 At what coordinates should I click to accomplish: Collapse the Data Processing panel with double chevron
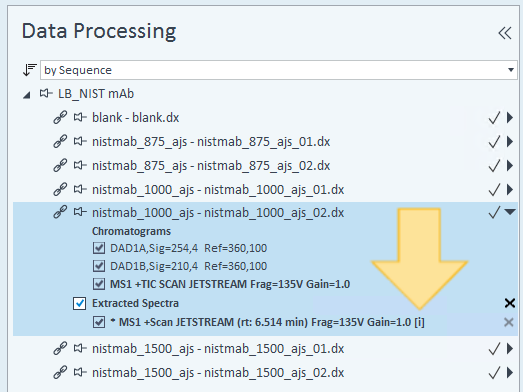[x=505, y=33]
